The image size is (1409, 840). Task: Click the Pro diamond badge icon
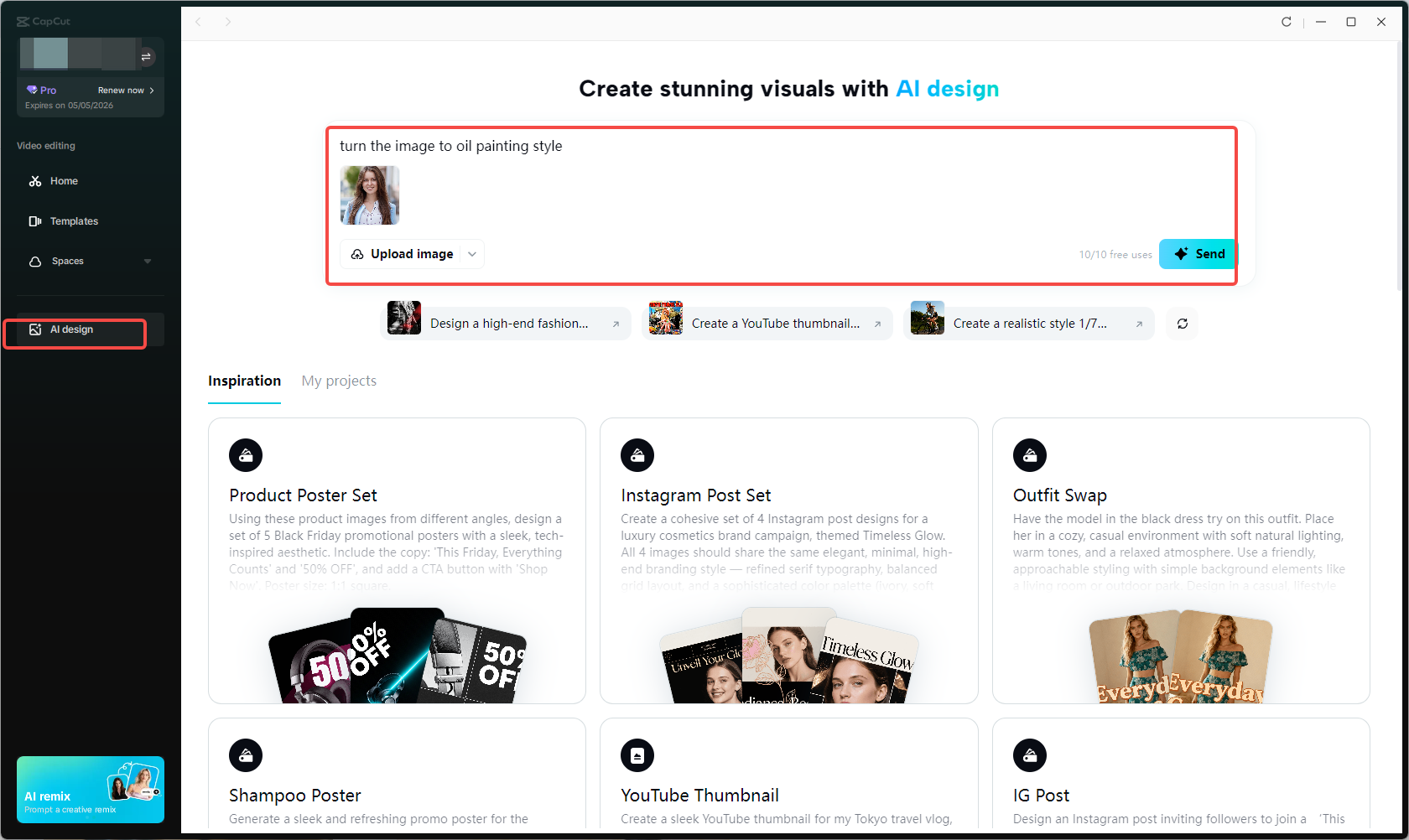coord(32,90)
